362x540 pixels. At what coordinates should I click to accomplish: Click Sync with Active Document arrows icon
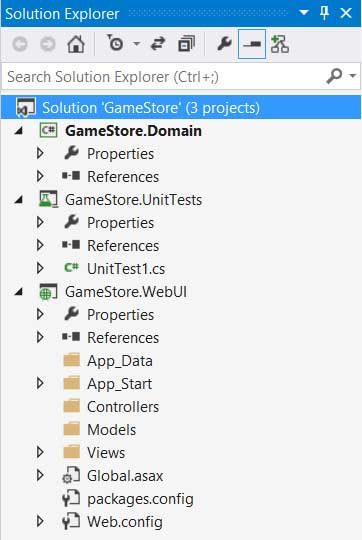click(x=158, y=44)
